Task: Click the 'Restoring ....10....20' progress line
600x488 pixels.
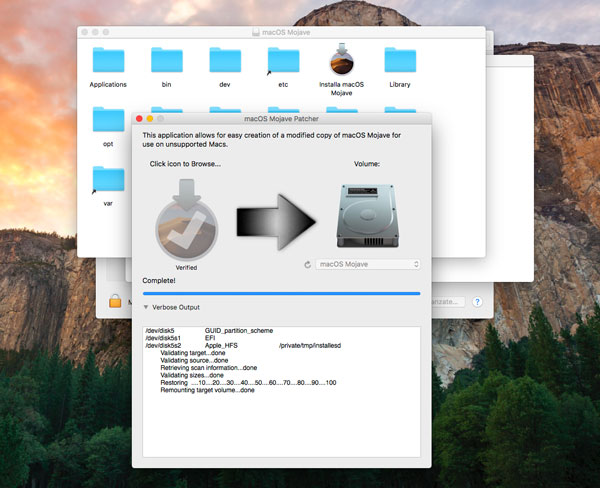Action: pos(248,383)
